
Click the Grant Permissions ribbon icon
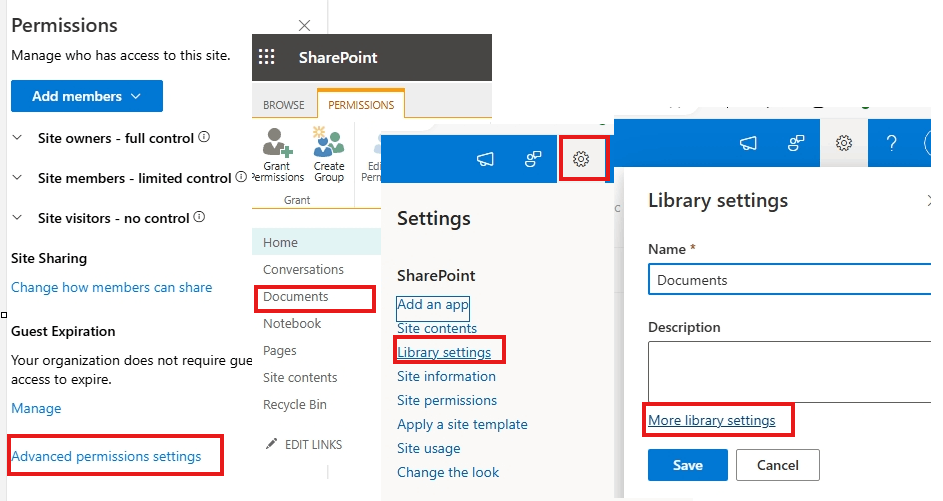[277, 143]
